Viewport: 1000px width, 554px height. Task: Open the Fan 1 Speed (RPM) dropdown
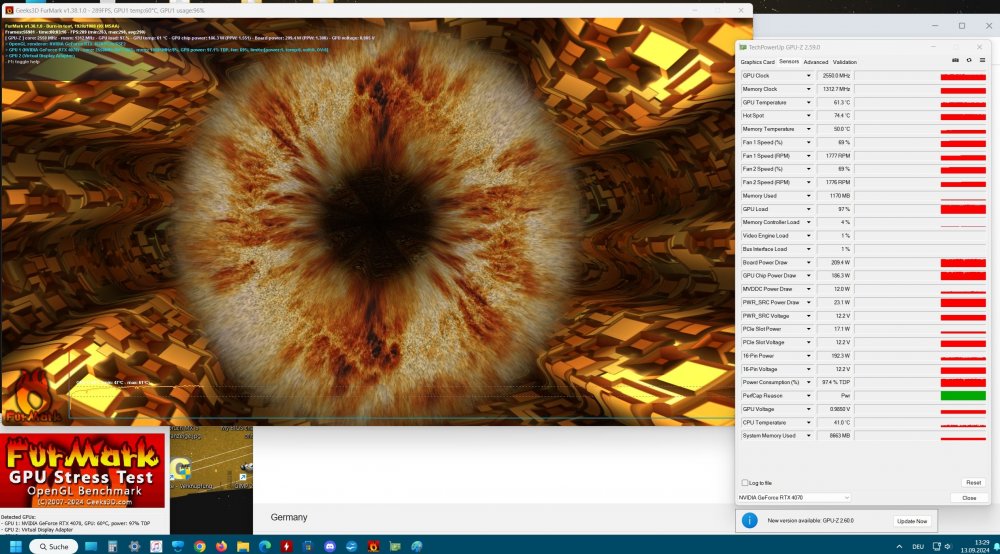point(809,156)
